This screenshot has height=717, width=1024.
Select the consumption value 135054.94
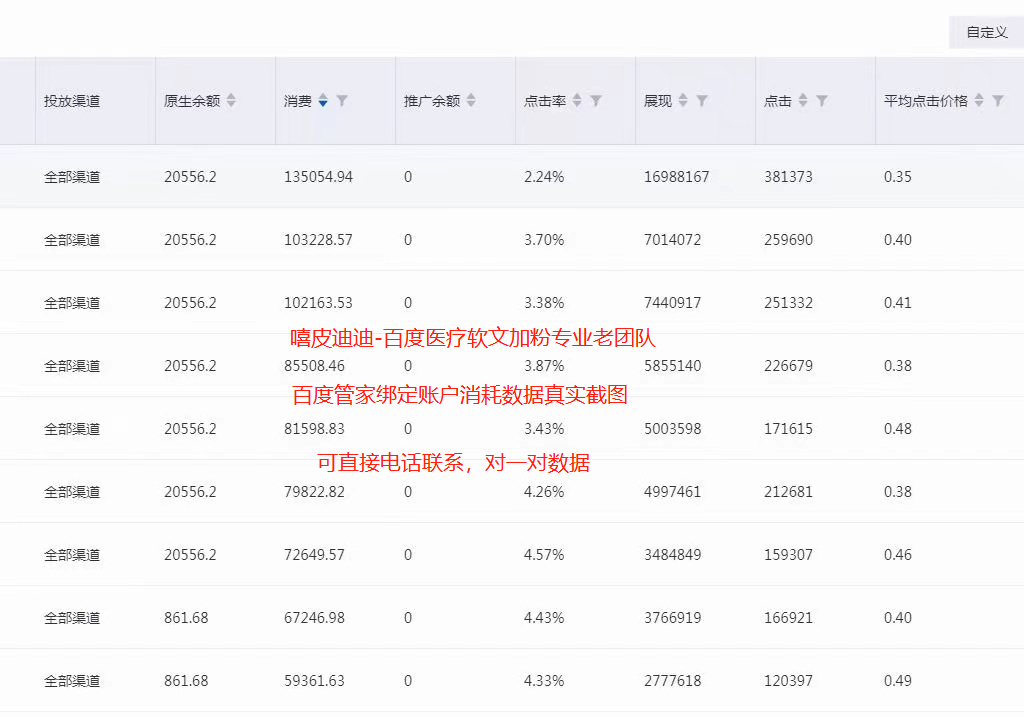(318, 177)
